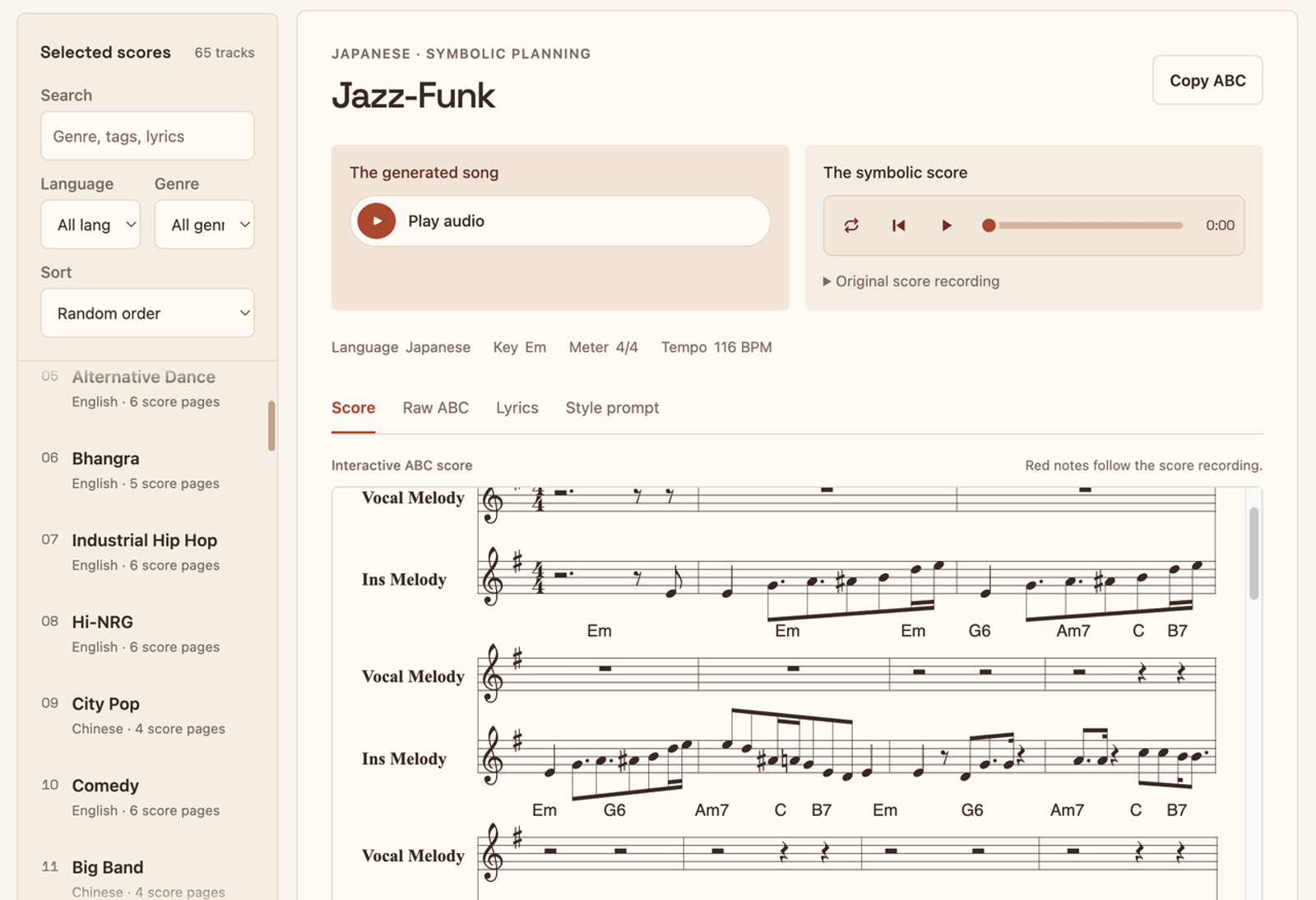Open the Genre filter dropdown
Image resolution: width=1316 pixels, height=900 pixels.
coord(204,225)
